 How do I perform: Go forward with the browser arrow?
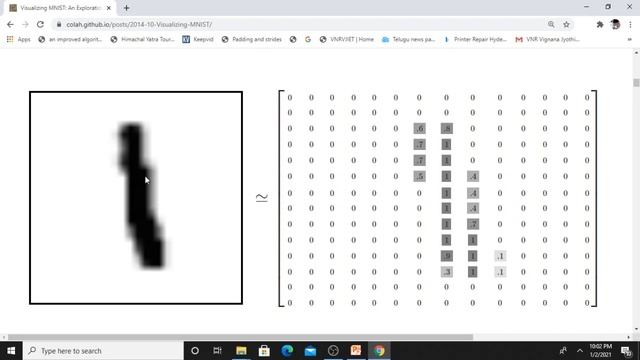pyautogui.click(x=25, y=24)
